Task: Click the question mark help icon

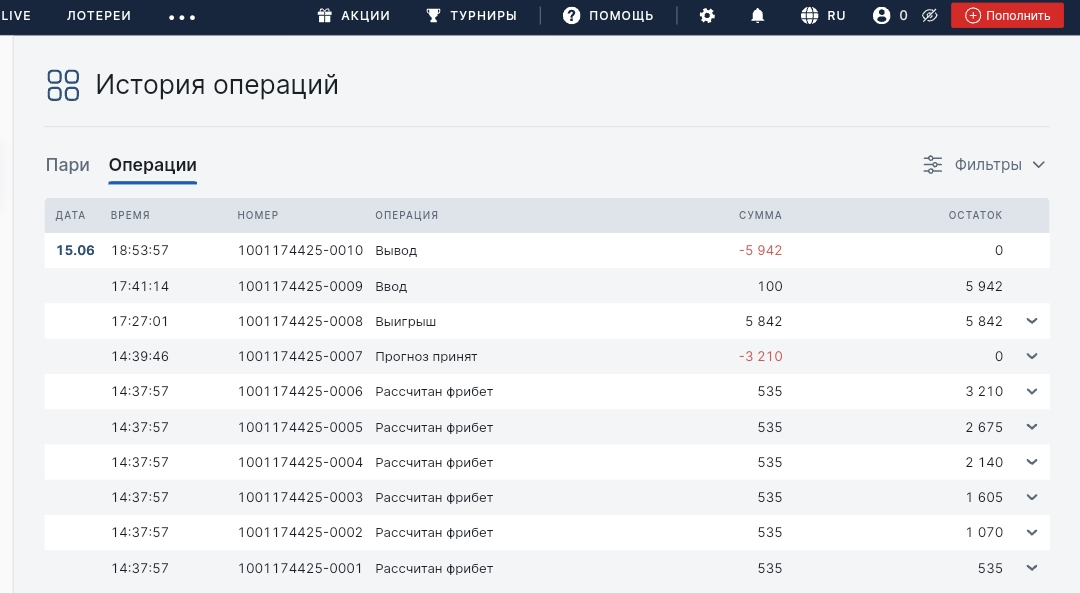Action: (571, 16)
